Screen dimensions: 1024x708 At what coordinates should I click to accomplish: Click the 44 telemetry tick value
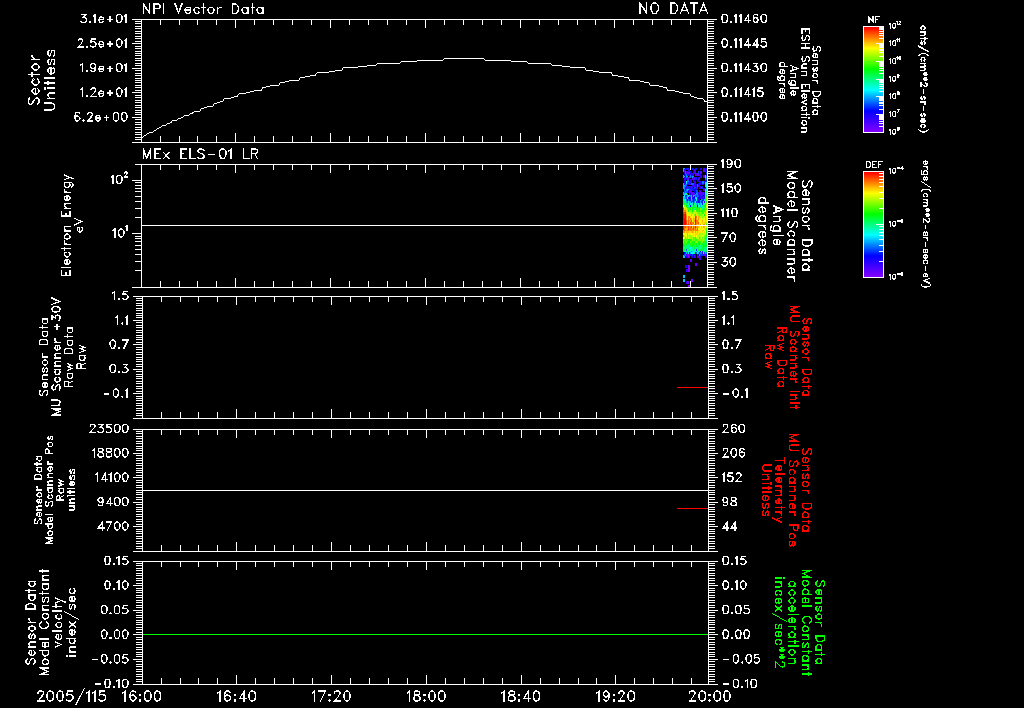729,526
